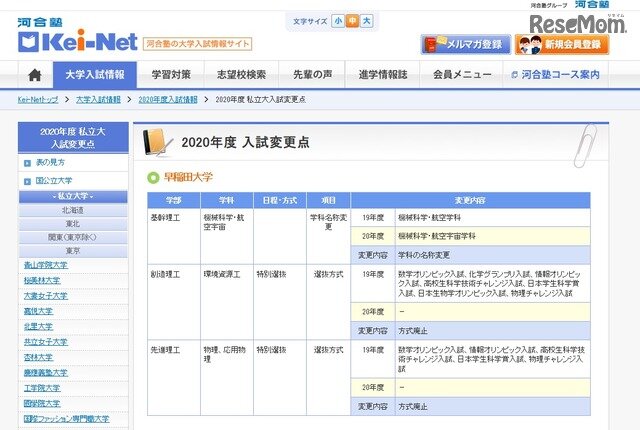Click the 創造理工 table cell
Viewport: 640px width, 430px height.
tap(174, 302)
